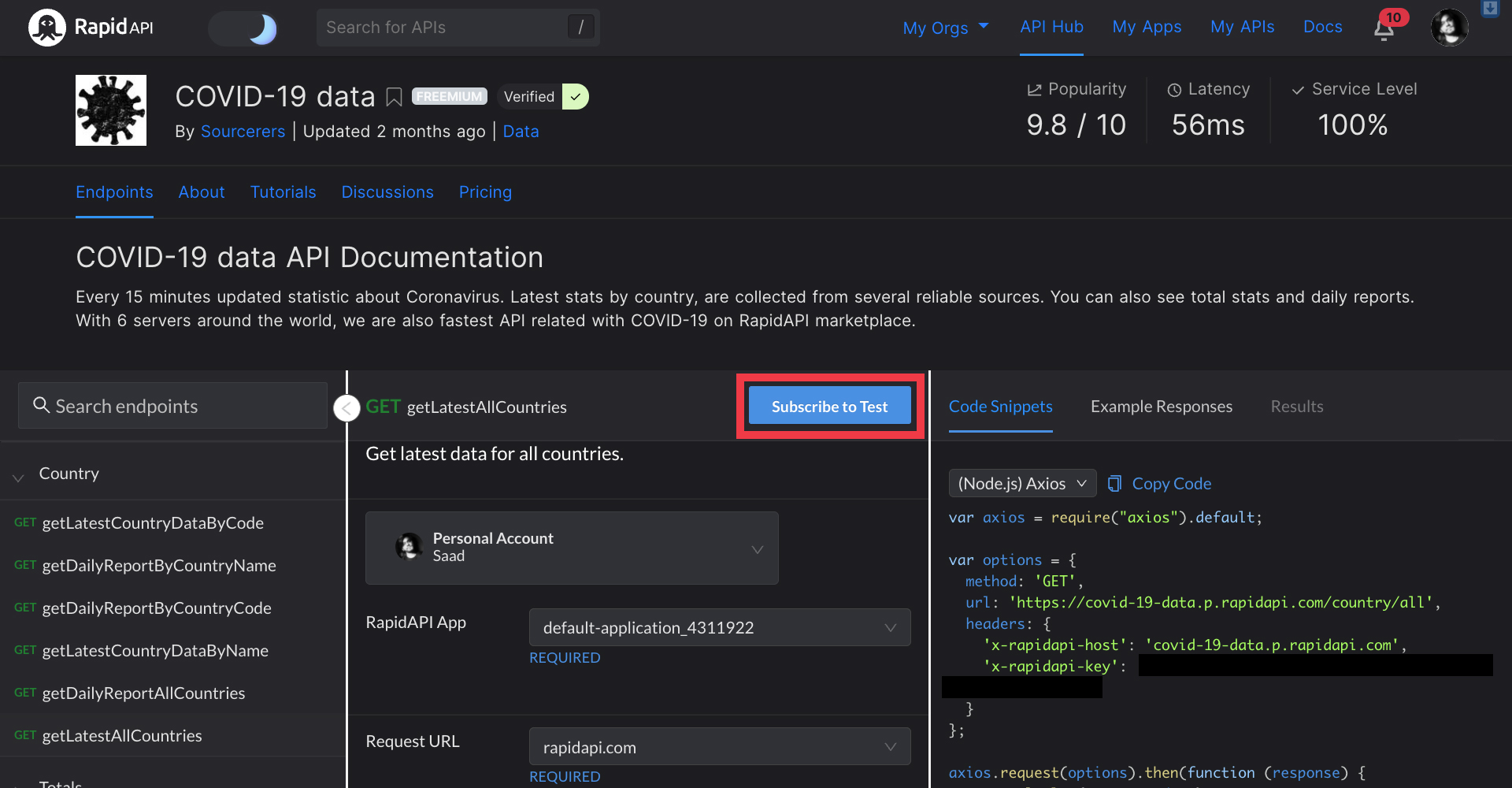Open the My Orgs dropdown
1512x788 pixels.
point(946,28)
